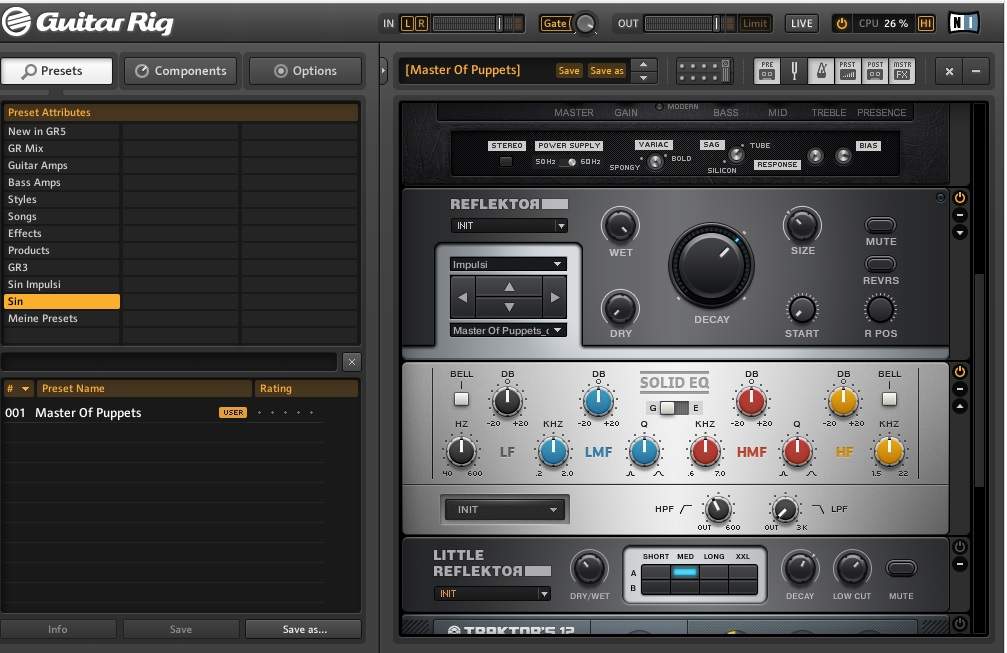
Task: Sort by Rating column header
Action: pos(307,388)
